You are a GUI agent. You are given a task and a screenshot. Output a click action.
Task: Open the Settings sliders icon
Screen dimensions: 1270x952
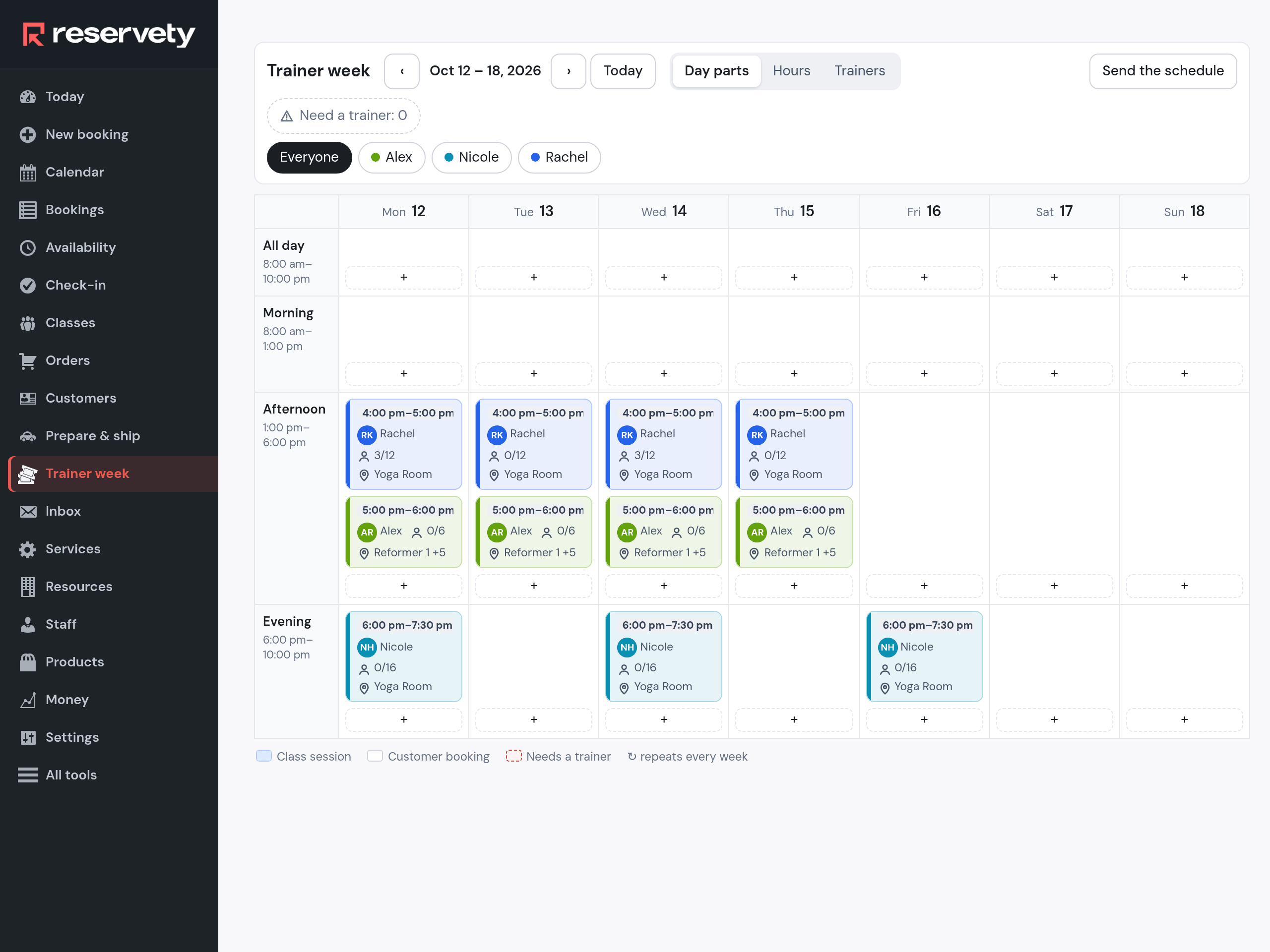point(28,737)
